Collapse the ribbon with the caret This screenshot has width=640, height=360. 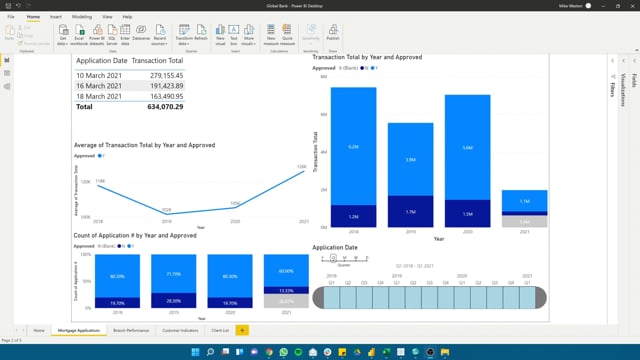tap(636, 50)
